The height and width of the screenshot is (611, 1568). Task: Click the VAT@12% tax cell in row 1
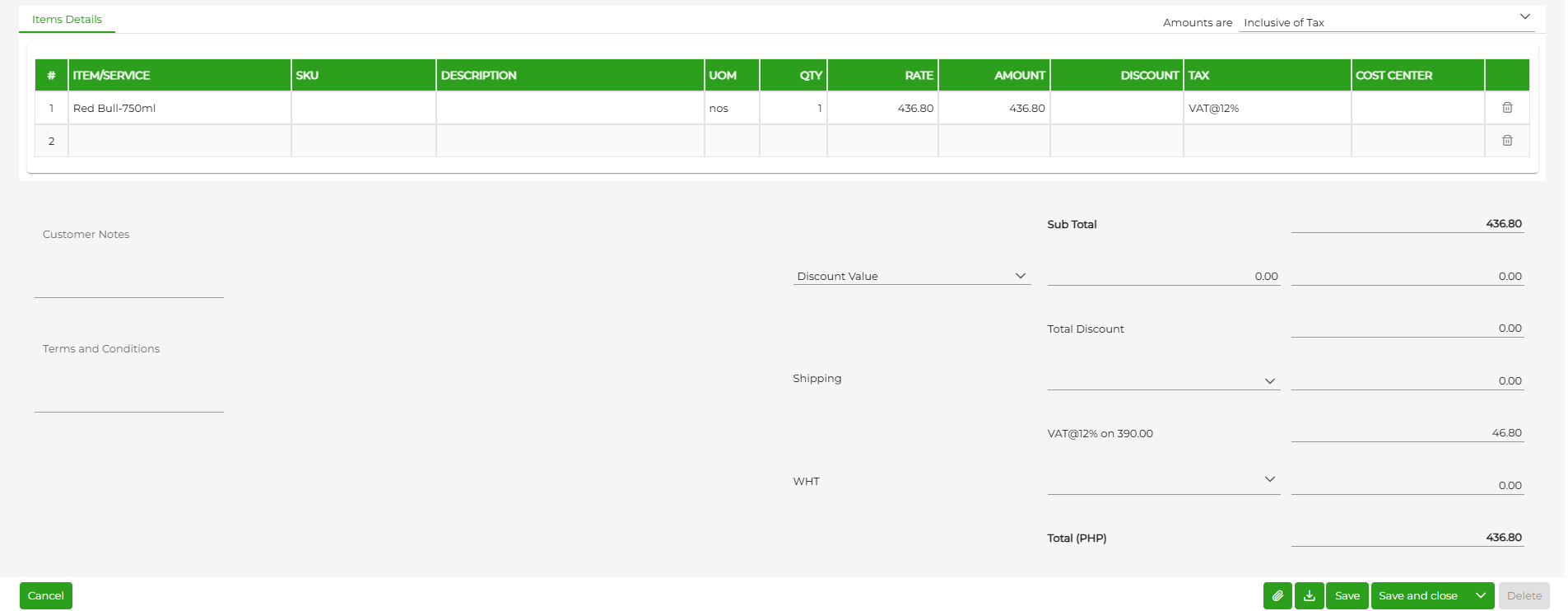tap(1267, 108)
